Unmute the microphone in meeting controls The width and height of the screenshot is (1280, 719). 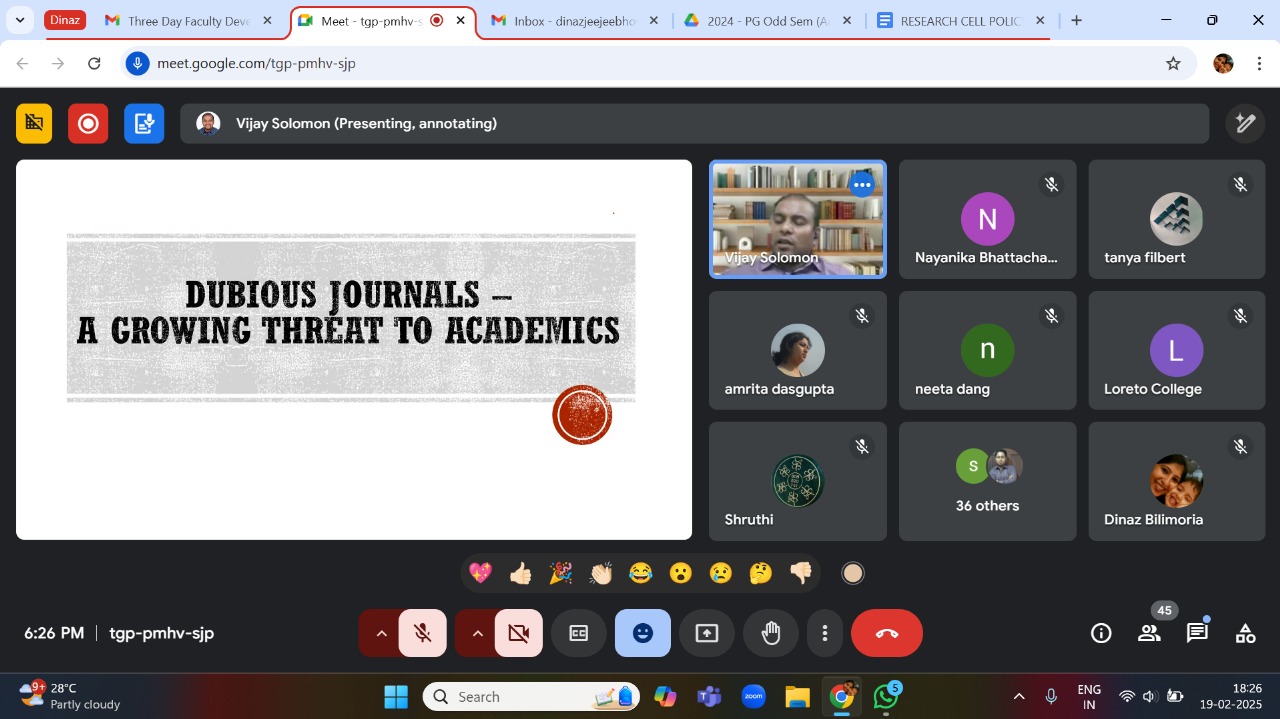pos(423,633)
